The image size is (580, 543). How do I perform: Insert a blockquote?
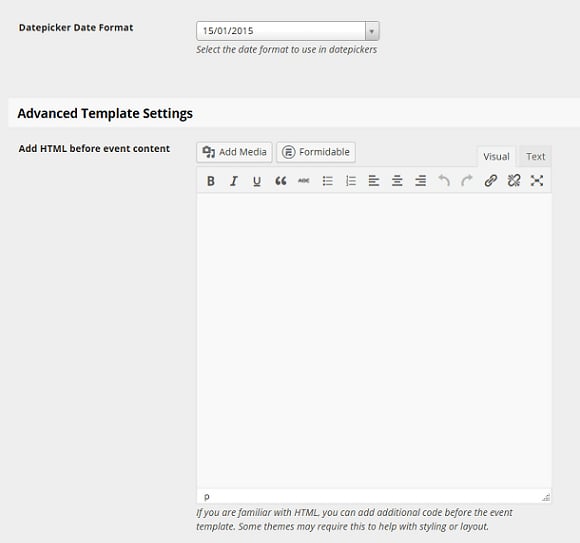point(280,181)
